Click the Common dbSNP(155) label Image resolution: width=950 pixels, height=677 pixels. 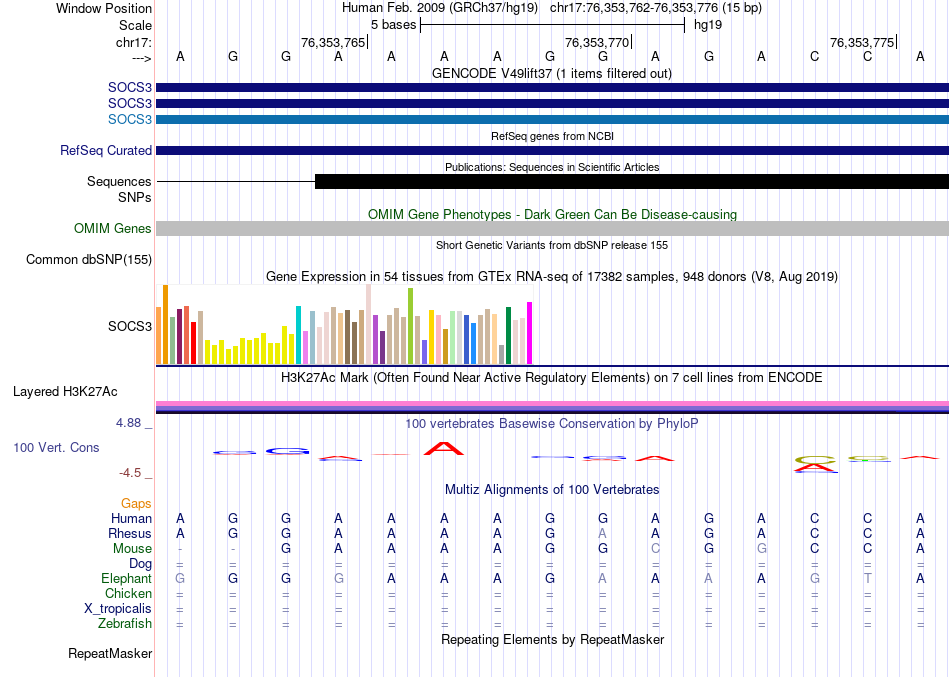[89, 259]
